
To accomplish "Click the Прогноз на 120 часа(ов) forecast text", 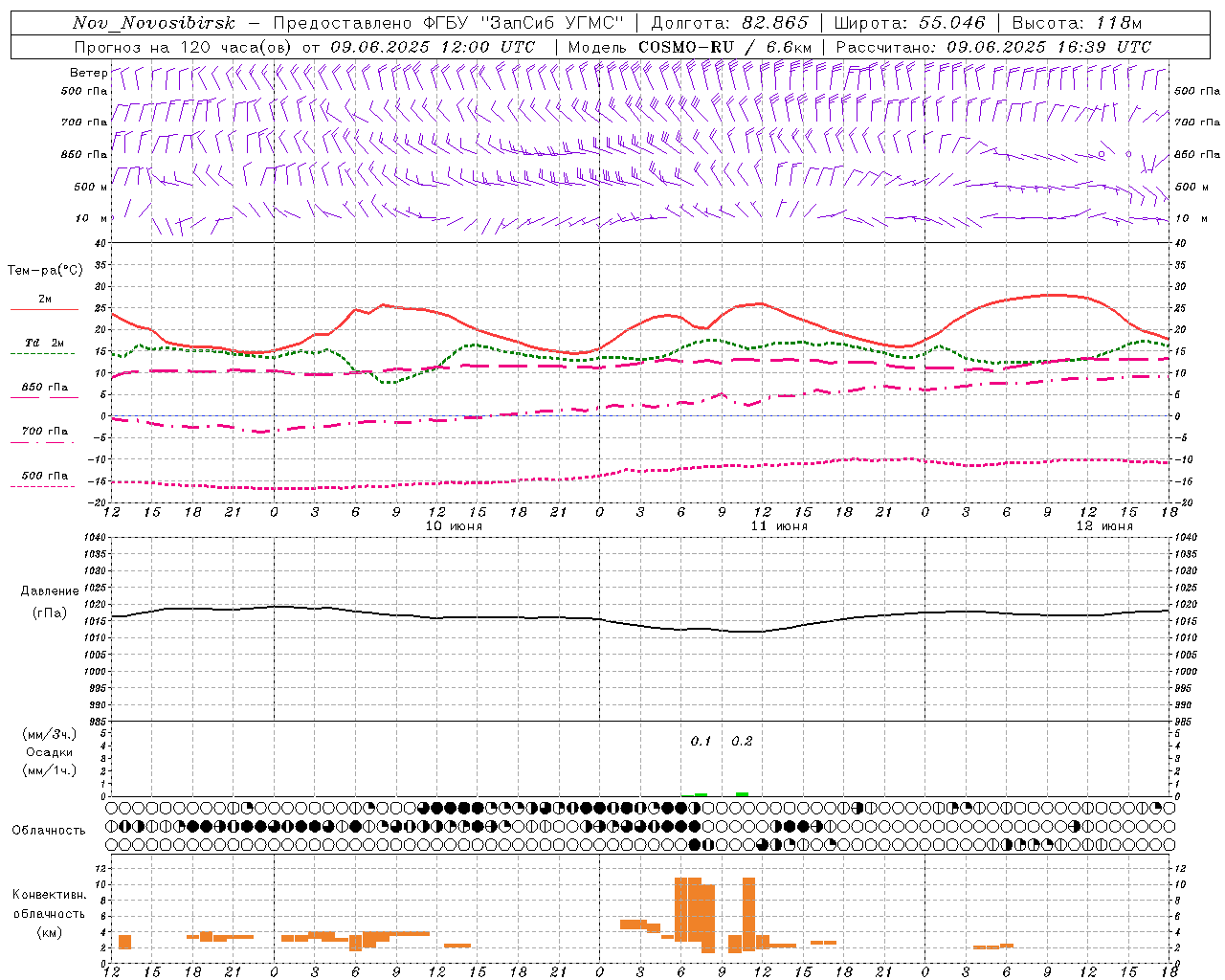I will [185, 47].
